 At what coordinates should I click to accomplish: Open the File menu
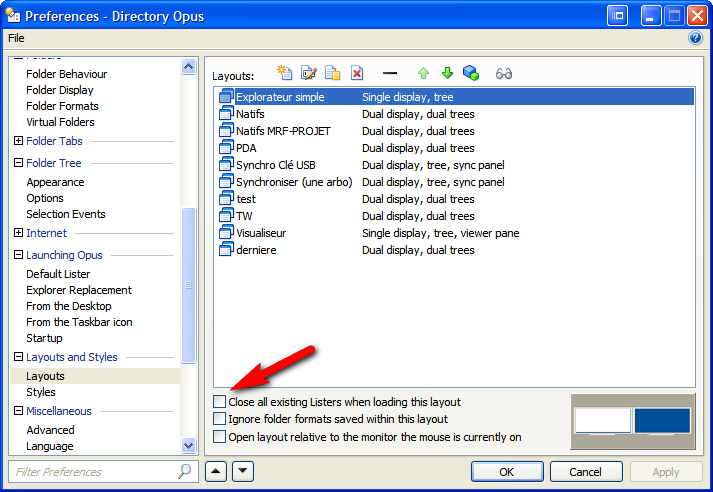(16, 38)
